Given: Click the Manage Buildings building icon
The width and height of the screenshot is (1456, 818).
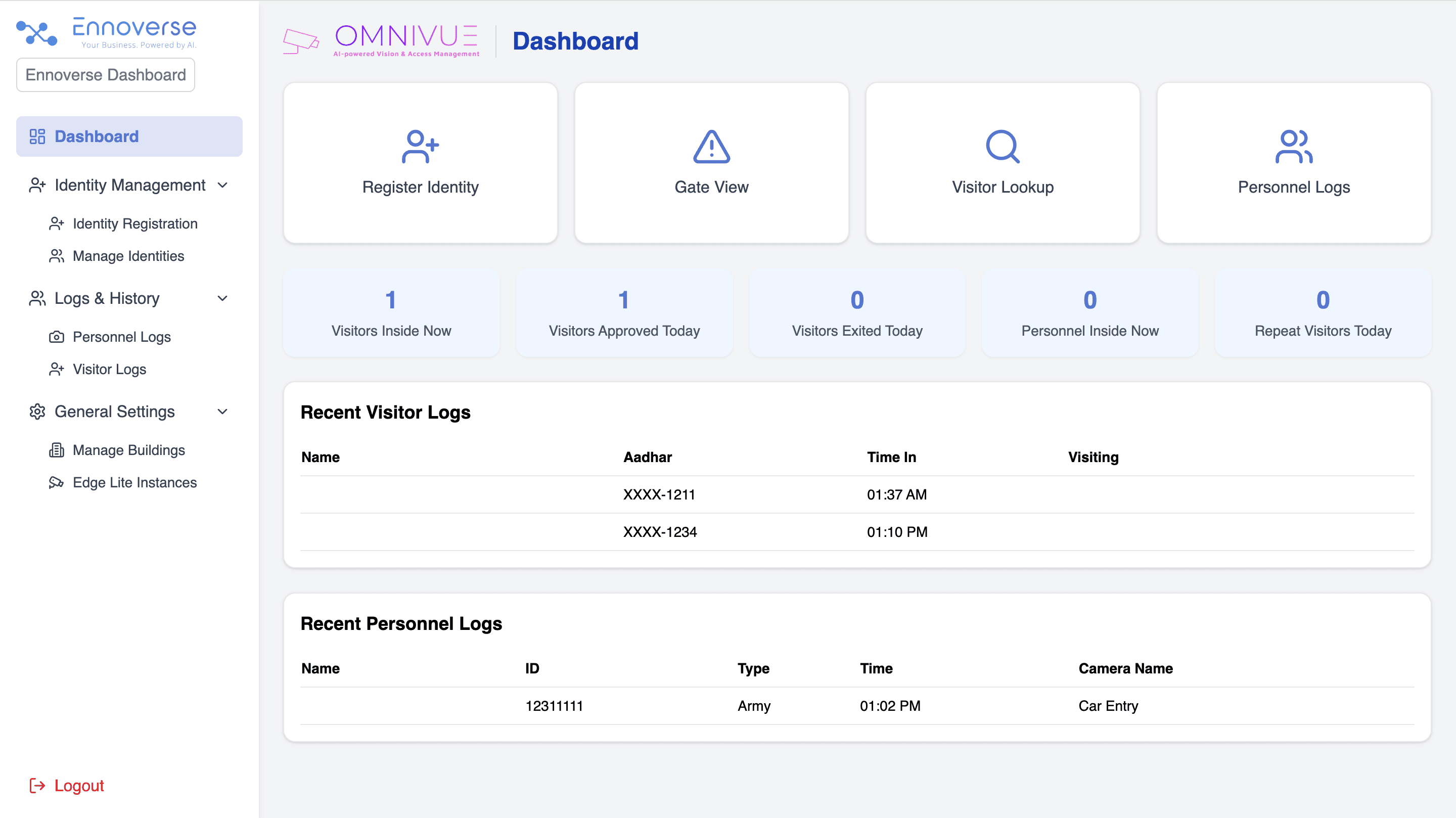Looking at the screenshot, I should pyautogui.click(x=57, y=449).
